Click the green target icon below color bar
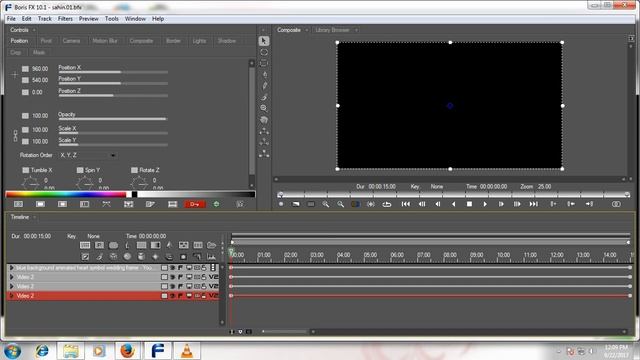 click(x=216, y=204)
